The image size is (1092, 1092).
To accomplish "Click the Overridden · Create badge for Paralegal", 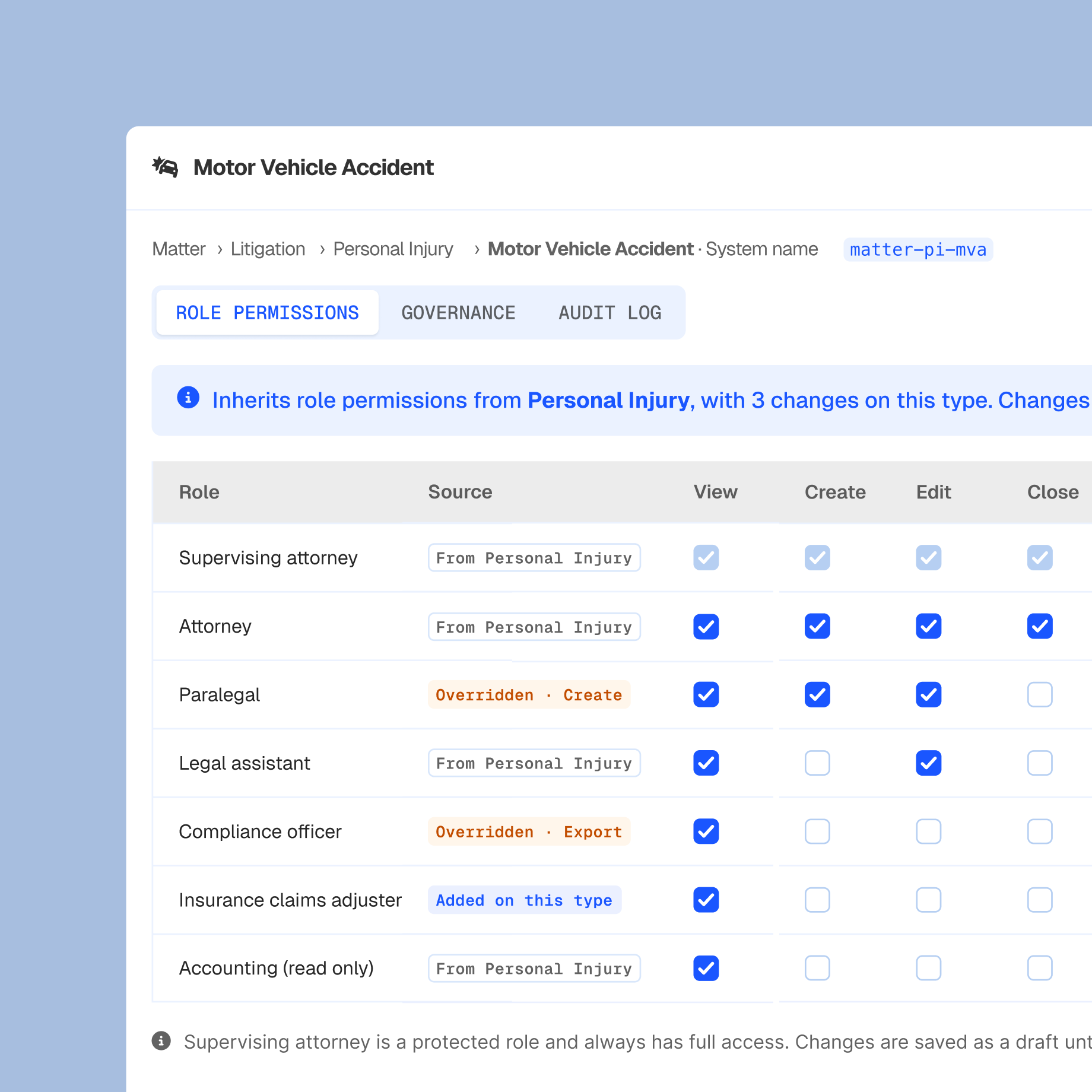I will (529, 694).
